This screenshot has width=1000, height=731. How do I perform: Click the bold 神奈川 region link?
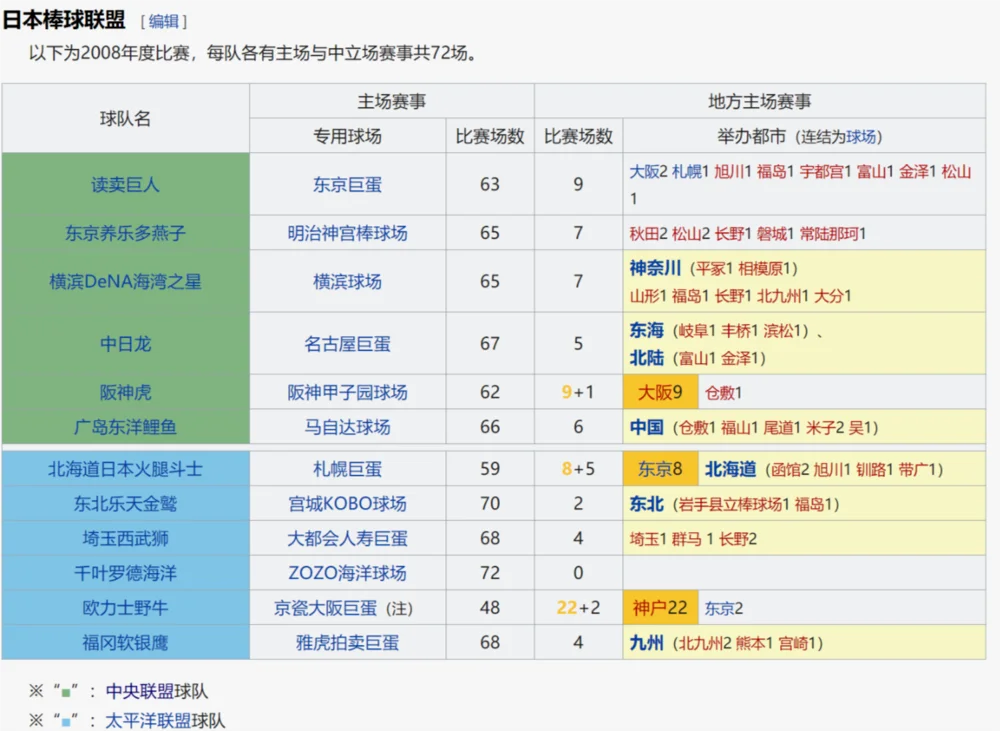coord(655,268)
